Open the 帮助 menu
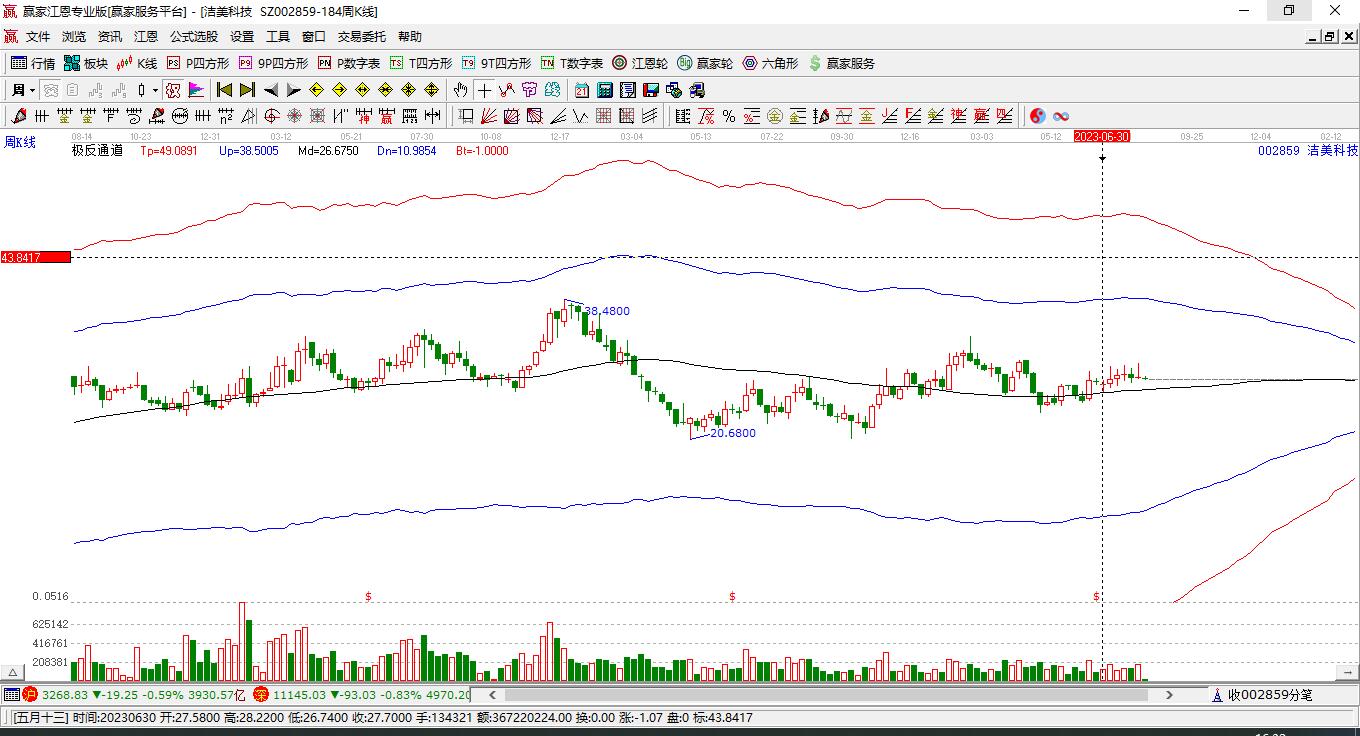The width and height of the screenshot is (1360, 736). pos(410,37)
